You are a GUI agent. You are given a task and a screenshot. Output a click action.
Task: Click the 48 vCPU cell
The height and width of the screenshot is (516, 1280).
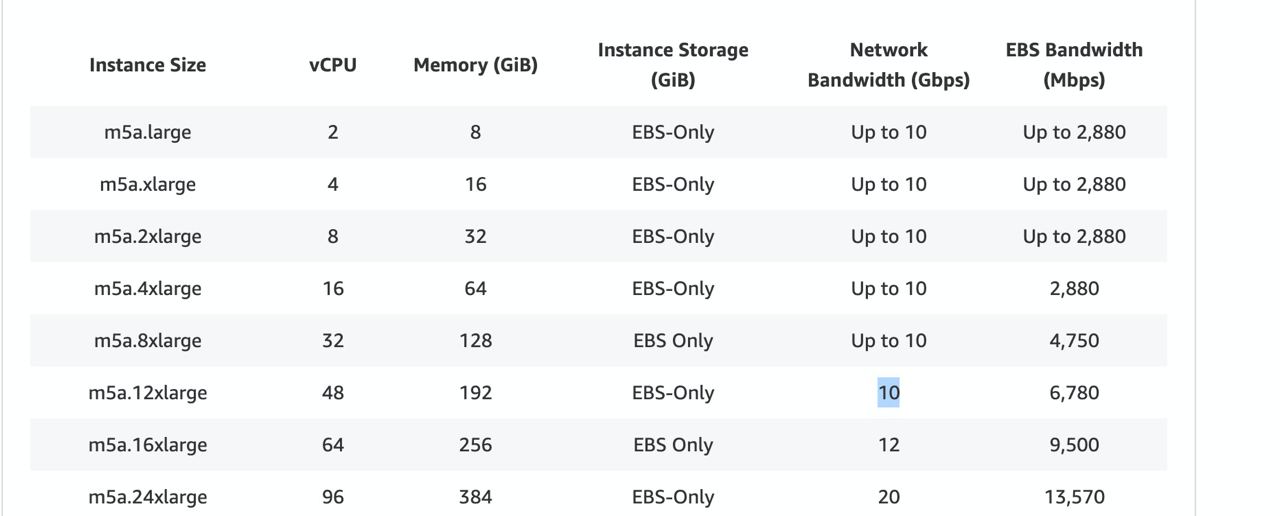point(333,392)
